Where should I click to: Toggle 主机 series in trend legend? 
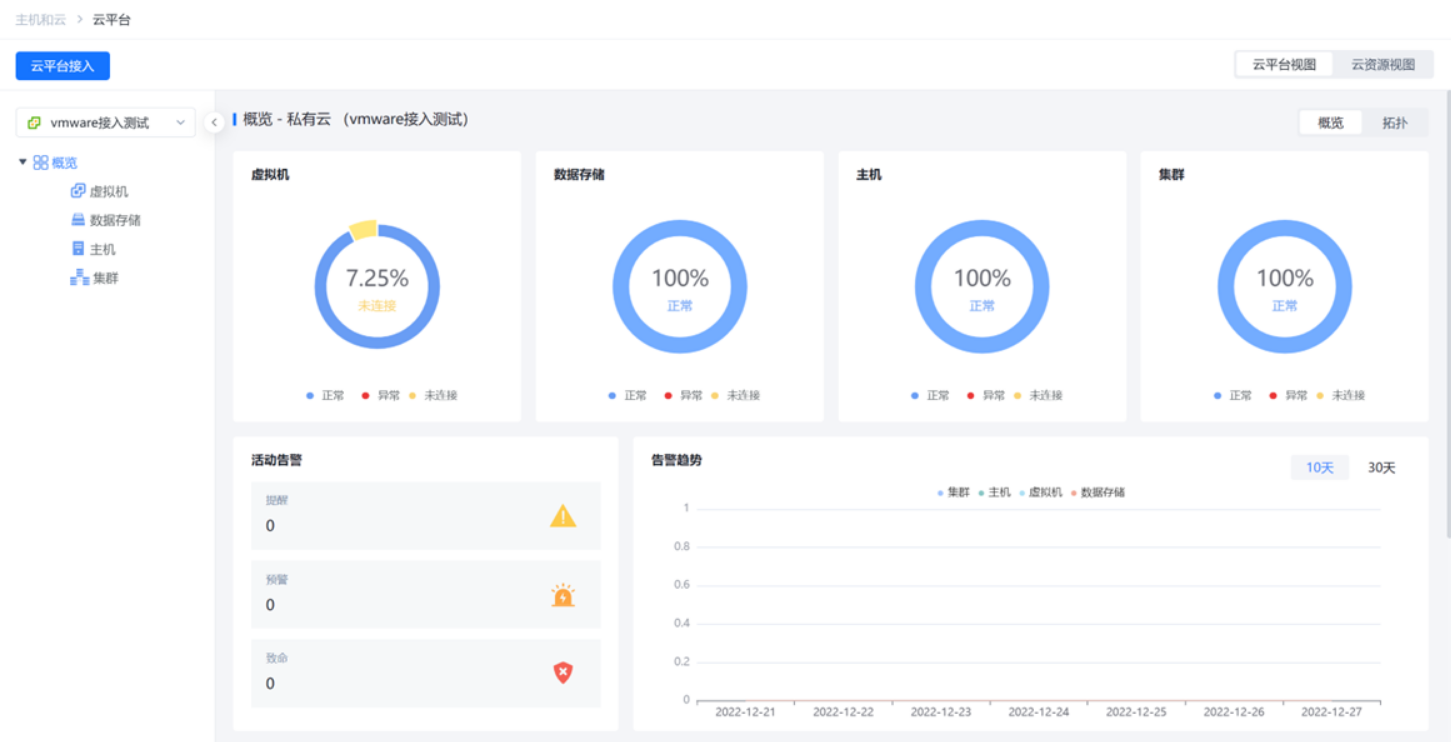(x=995, y=493)
